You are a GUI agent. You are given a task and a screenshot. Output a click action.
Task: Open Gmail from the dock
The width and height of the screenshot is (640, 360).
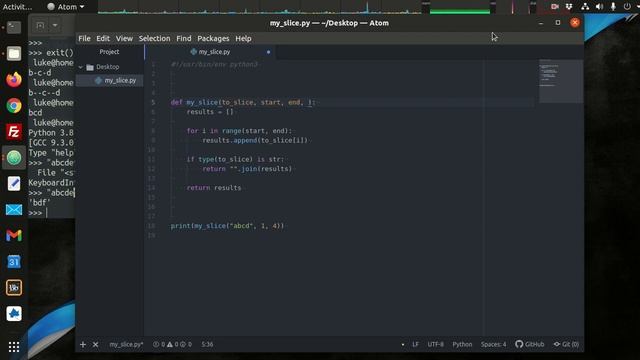pos(14,236)
